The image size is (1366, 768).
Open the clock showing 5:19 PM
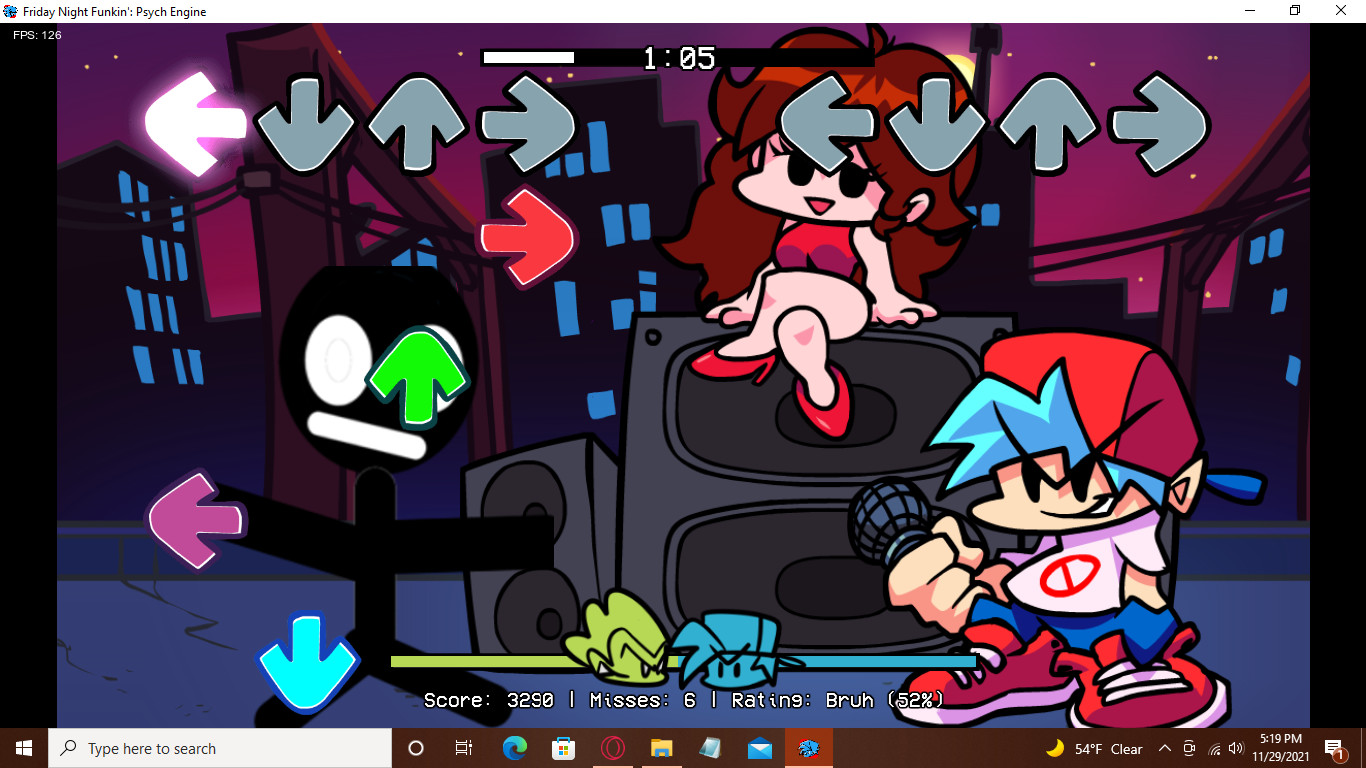pyautogui.click(x=1279, y=748)
